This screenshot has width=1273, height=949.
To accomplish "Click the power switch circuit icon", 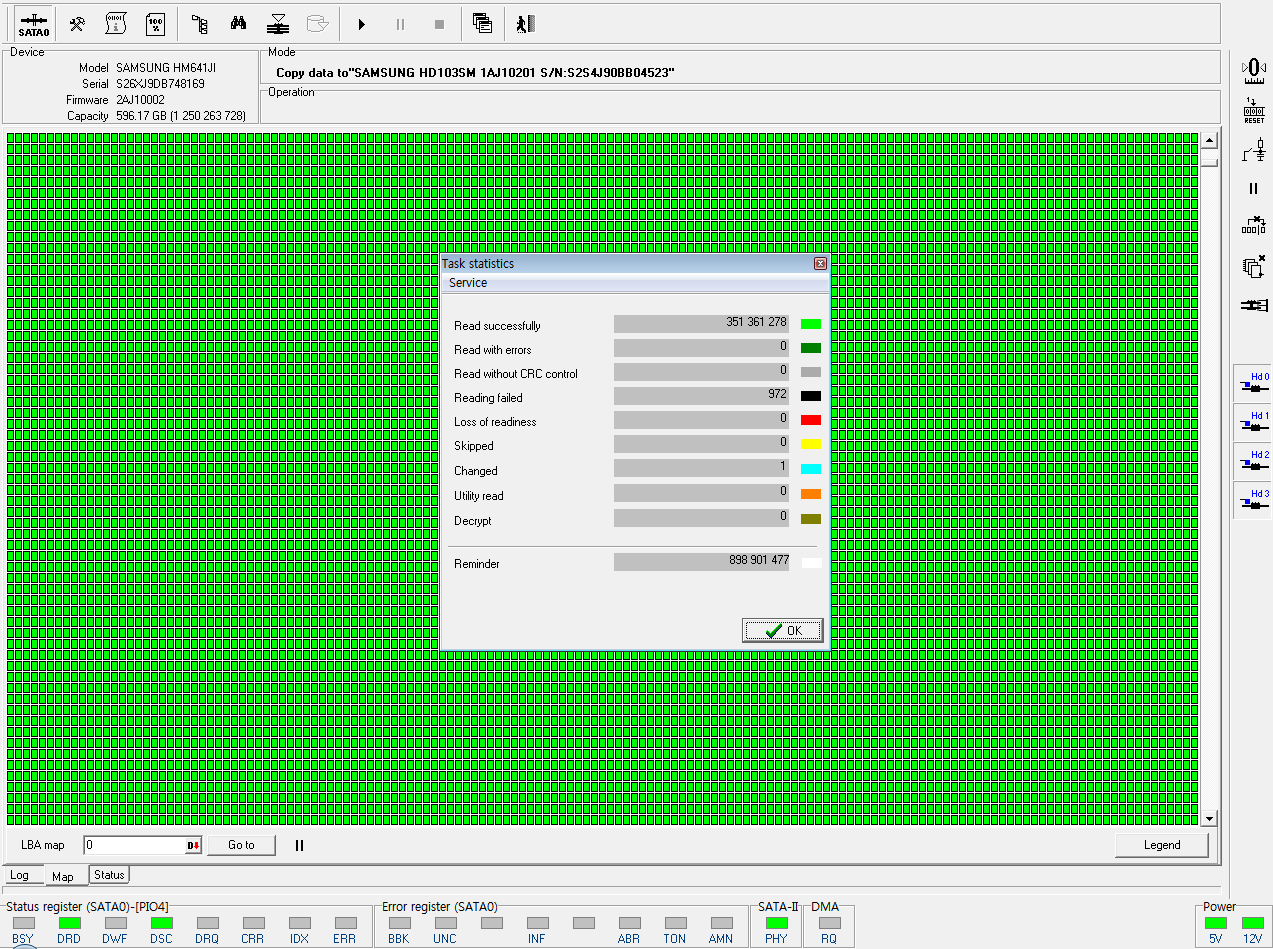I will tap(1254, 150).
